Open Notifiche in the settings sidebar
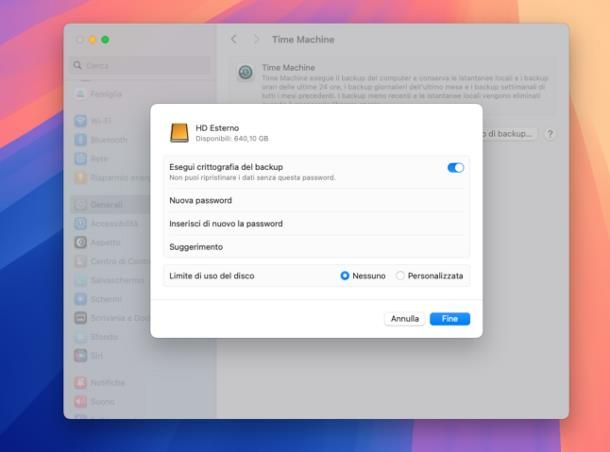The image size is (610, 452). 140,383
